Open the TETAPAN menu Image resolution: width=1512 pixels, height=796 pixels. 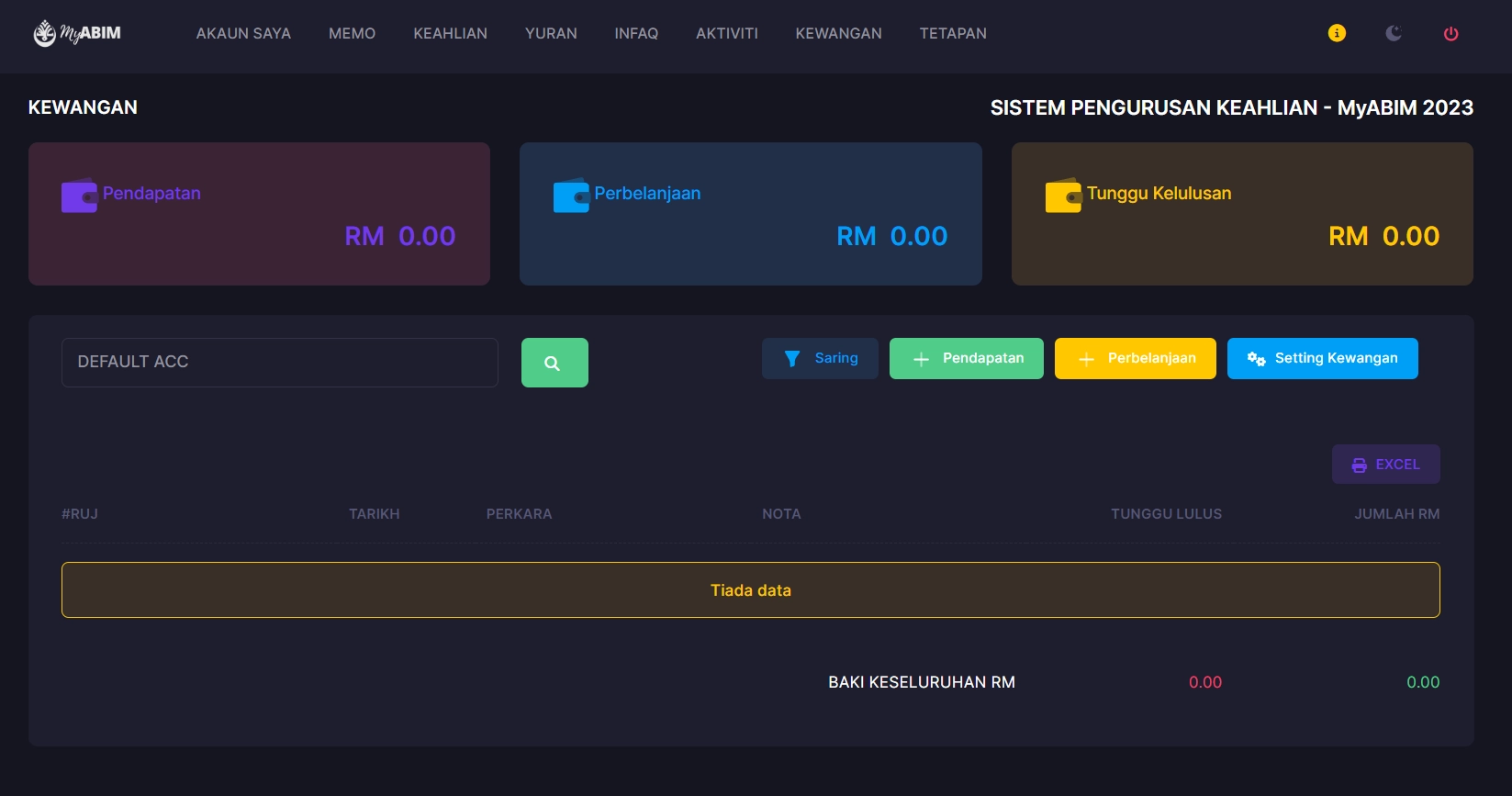click(953, 33)
